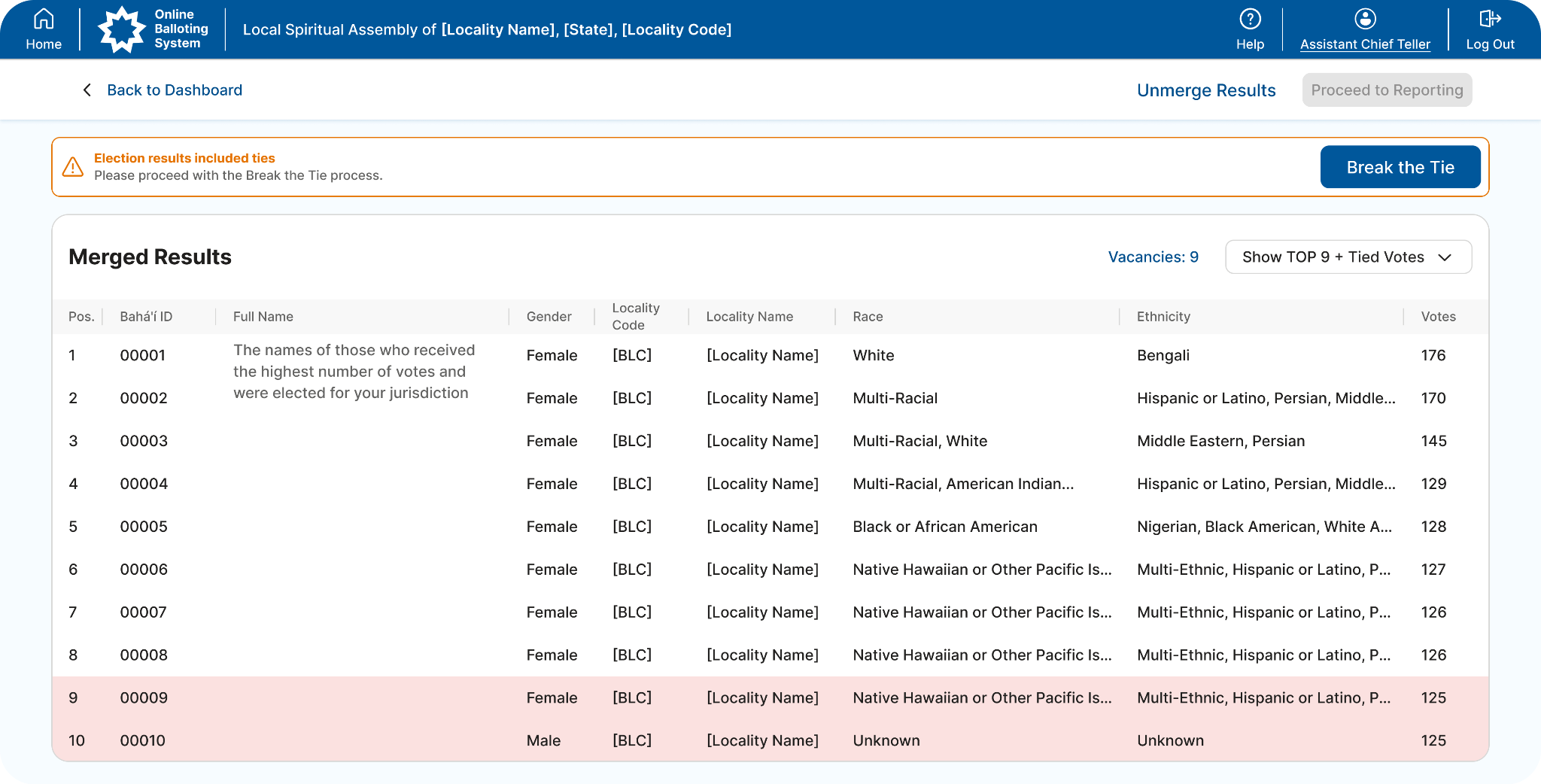Click the Votes column header
The width and height of the screenshot is (1541, 784).
[x=1438, y=317]
